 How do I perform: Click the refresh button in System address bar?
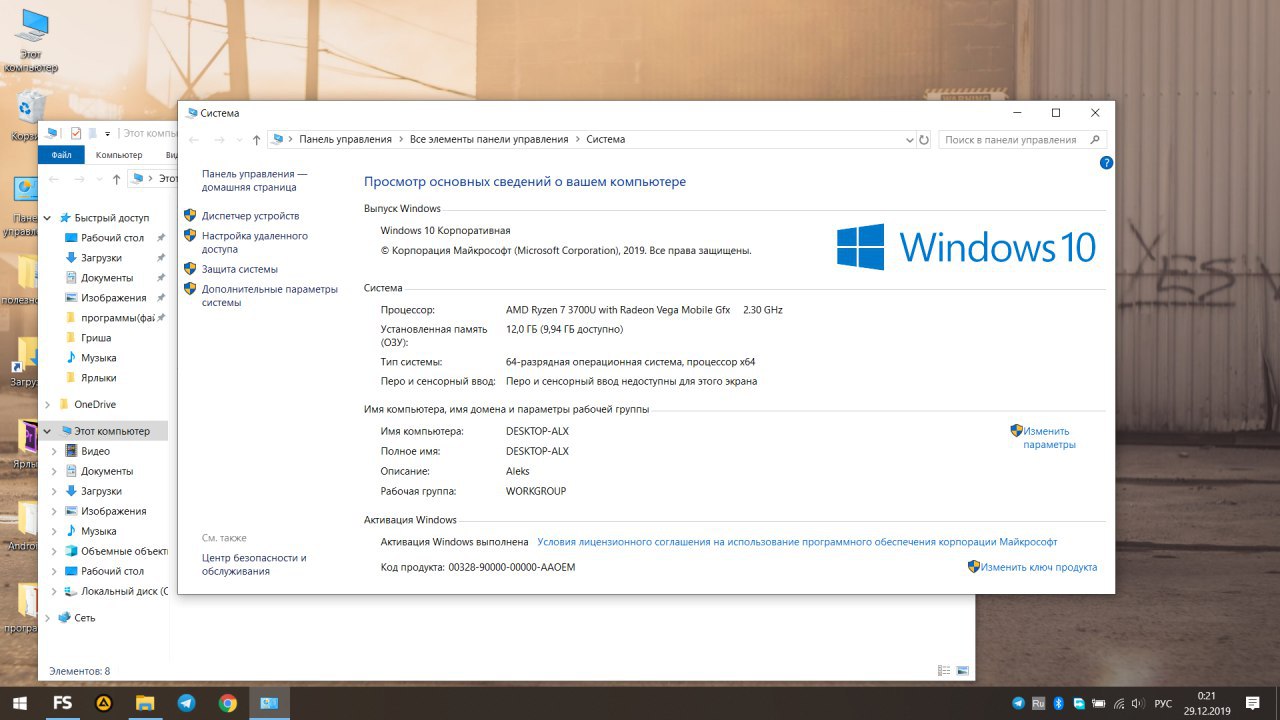pyautogui.click(x=924, y=140)
